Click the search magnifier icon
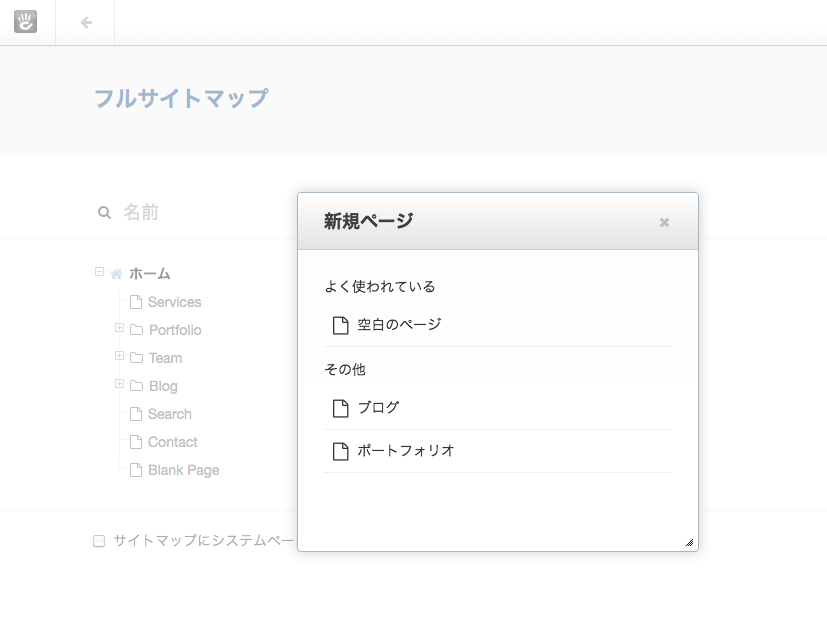This screenshot has width=827, height=627. point(104,213)
